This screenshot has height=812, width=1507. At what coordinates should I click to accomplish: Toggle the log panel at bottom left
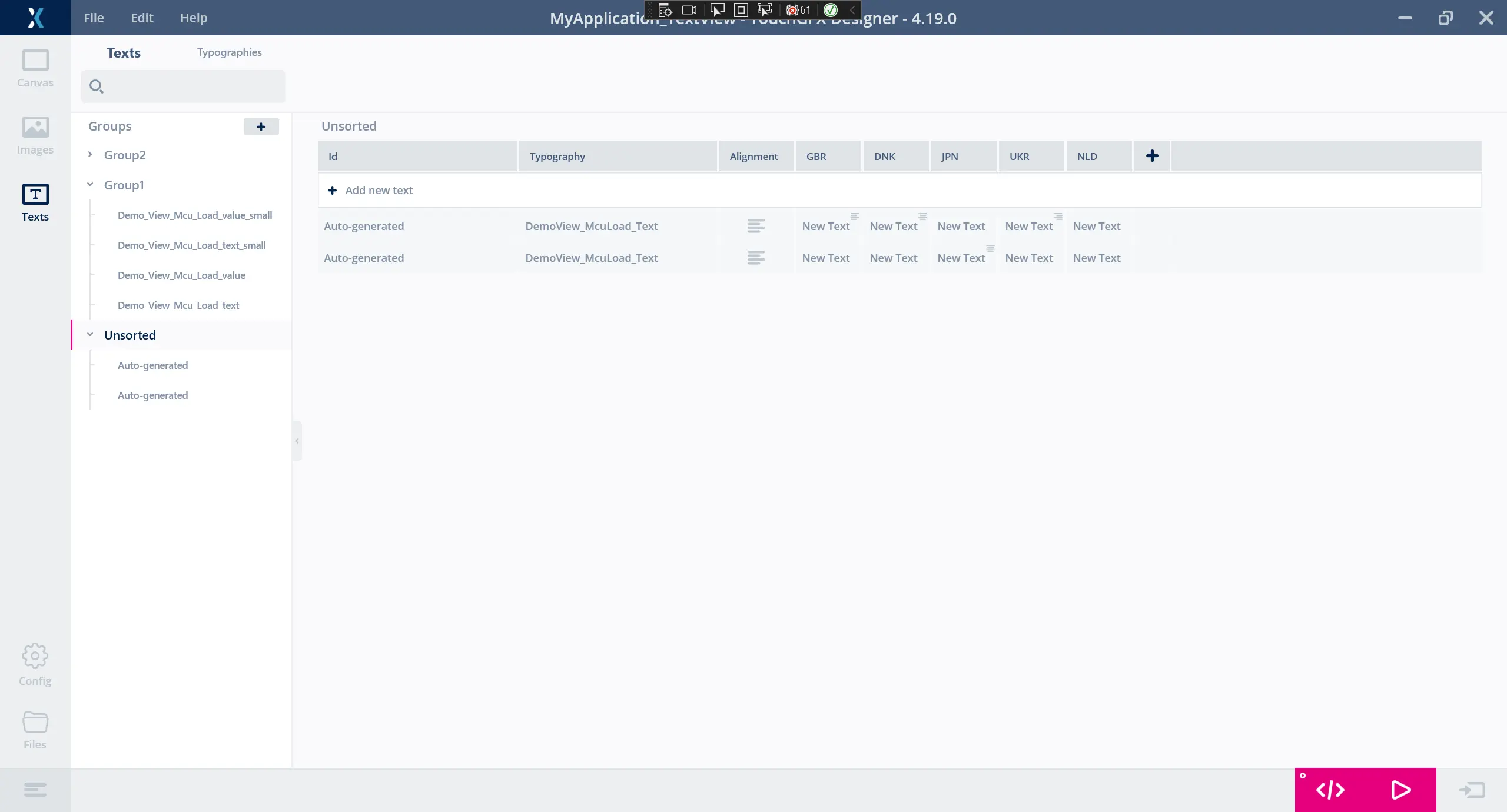(35, 790)
